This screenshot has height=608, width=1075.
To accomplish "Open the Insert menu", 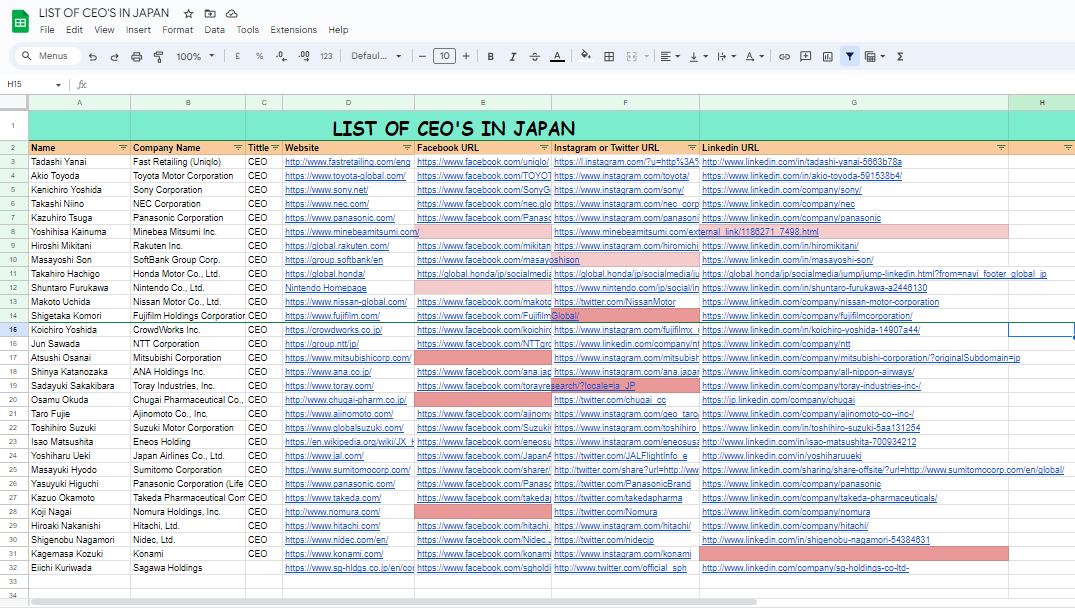I will 138,29.
